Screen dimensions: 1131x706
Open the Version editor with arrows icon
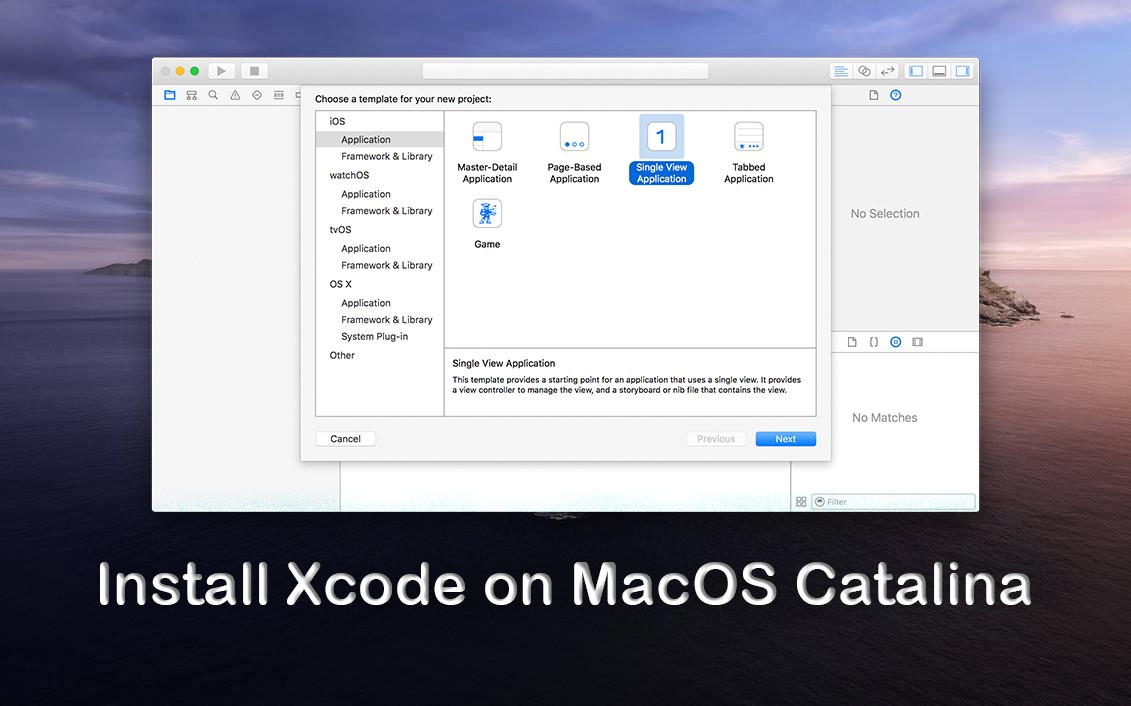point(887,71)
